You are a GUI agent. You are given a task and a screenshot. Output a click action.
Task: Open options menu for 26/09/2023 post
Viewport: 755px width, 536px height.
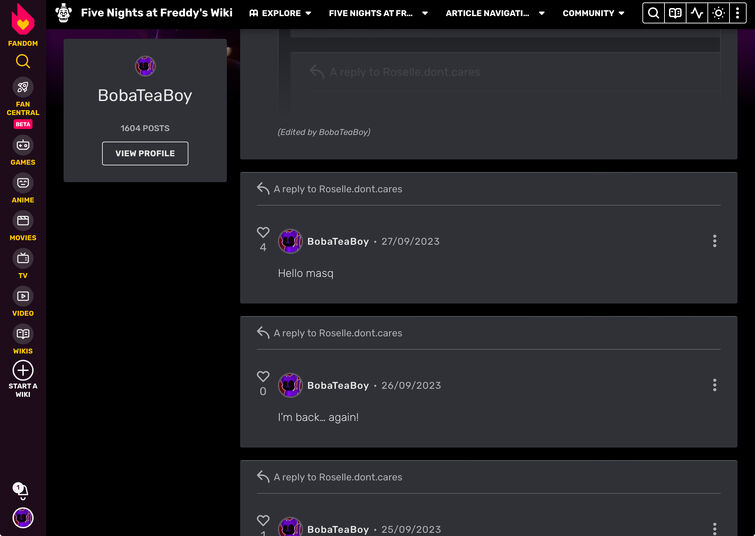point(715,385)
